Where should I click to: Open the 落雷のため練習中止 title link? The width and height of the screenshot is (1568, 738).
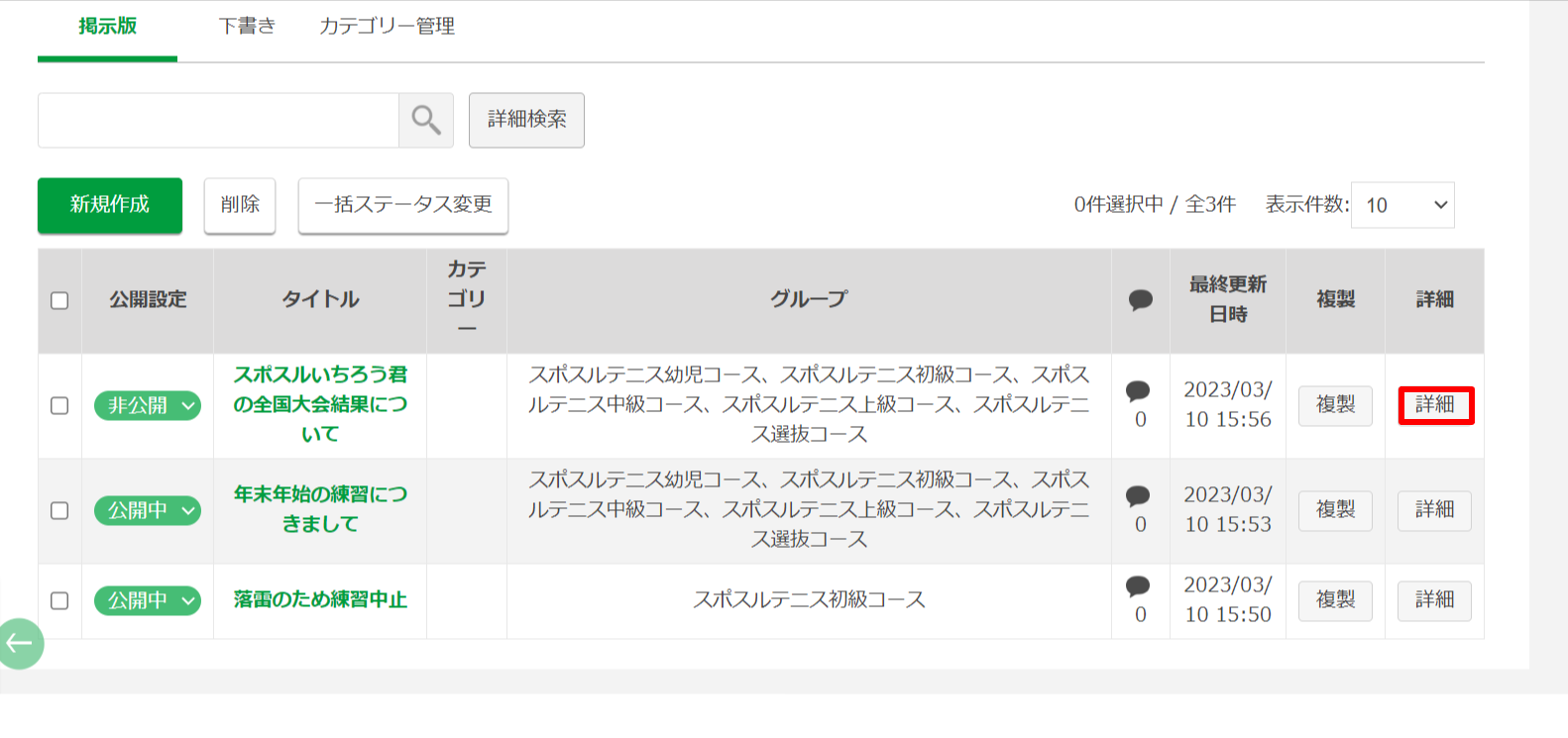coord(320,599)
